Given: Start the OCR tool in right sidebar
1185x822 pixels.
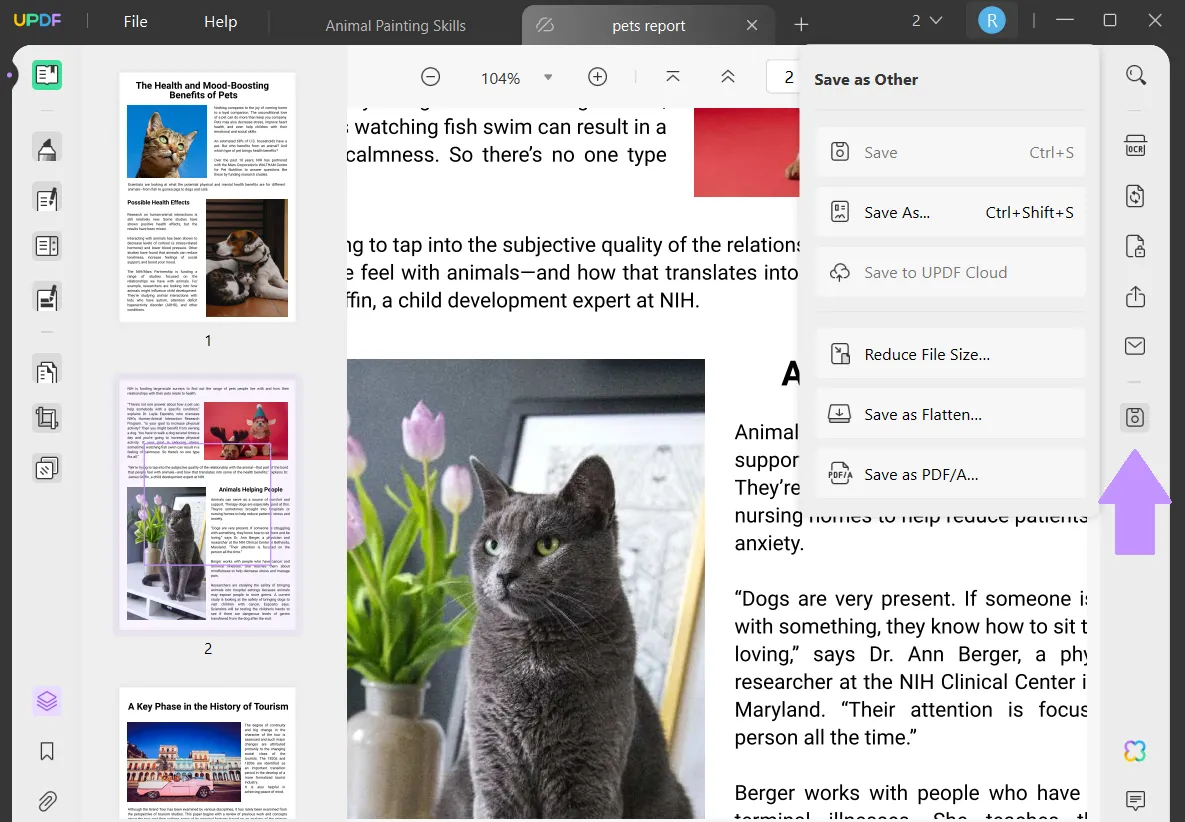Looking at the screenshot, I should (x=1135, y=145).
